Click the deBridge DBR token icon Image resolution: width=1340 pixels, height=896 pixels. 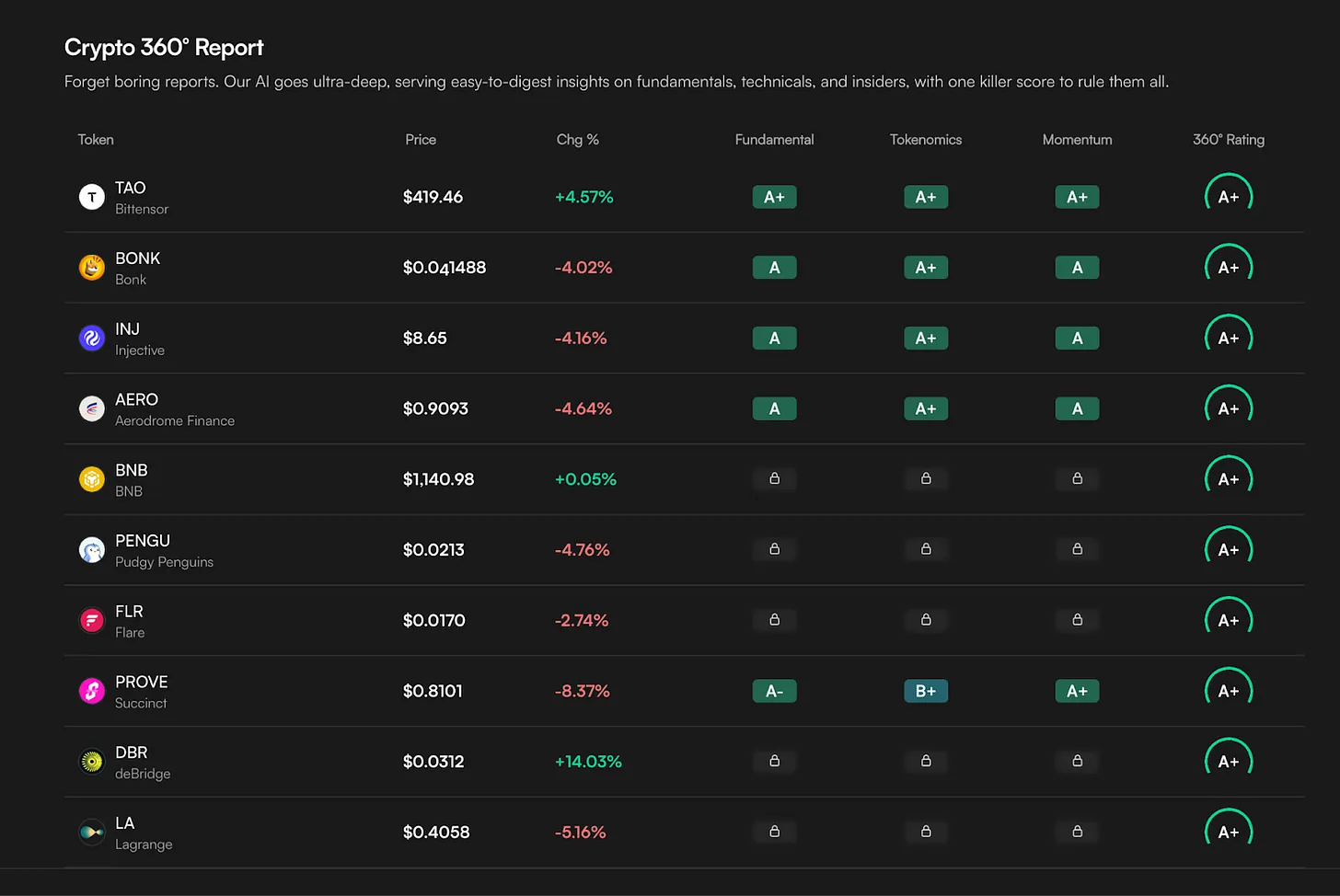[x=92, y=762]
